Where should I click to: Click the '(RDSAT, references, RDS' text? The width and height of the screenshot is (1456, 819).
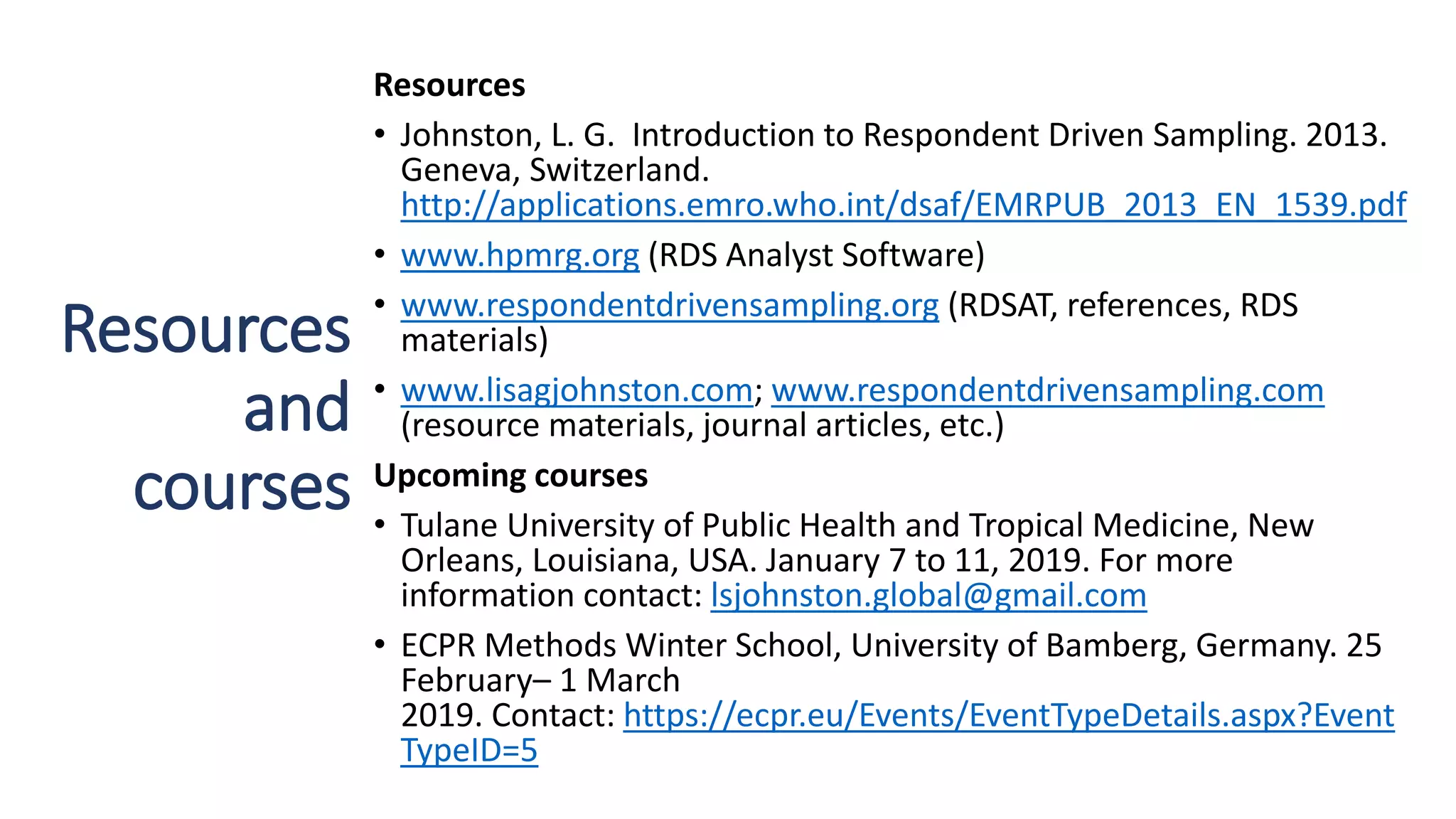1123,306
